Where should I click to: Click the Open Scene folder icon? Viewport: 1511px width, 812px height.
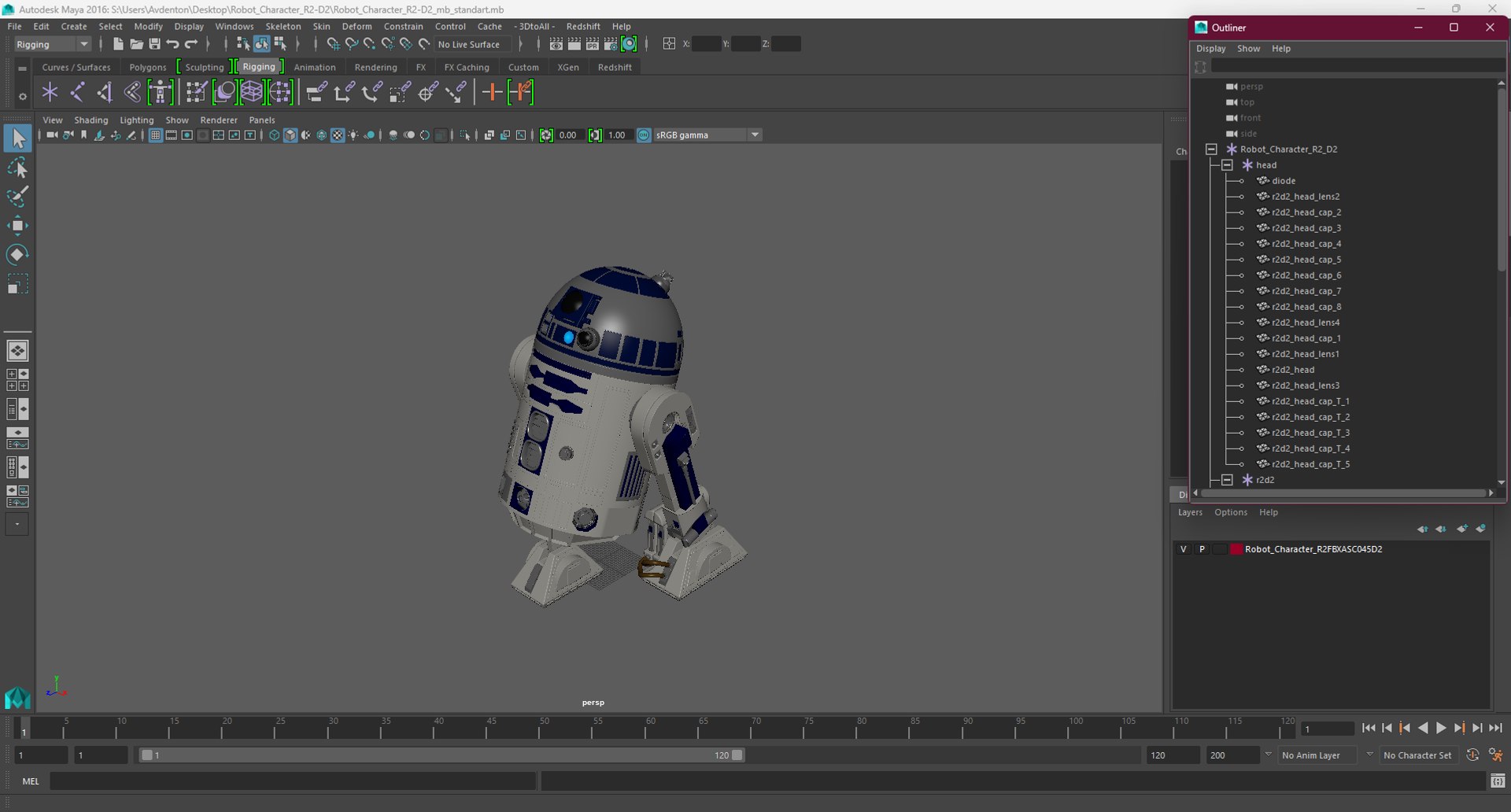(x=136, y=44)
